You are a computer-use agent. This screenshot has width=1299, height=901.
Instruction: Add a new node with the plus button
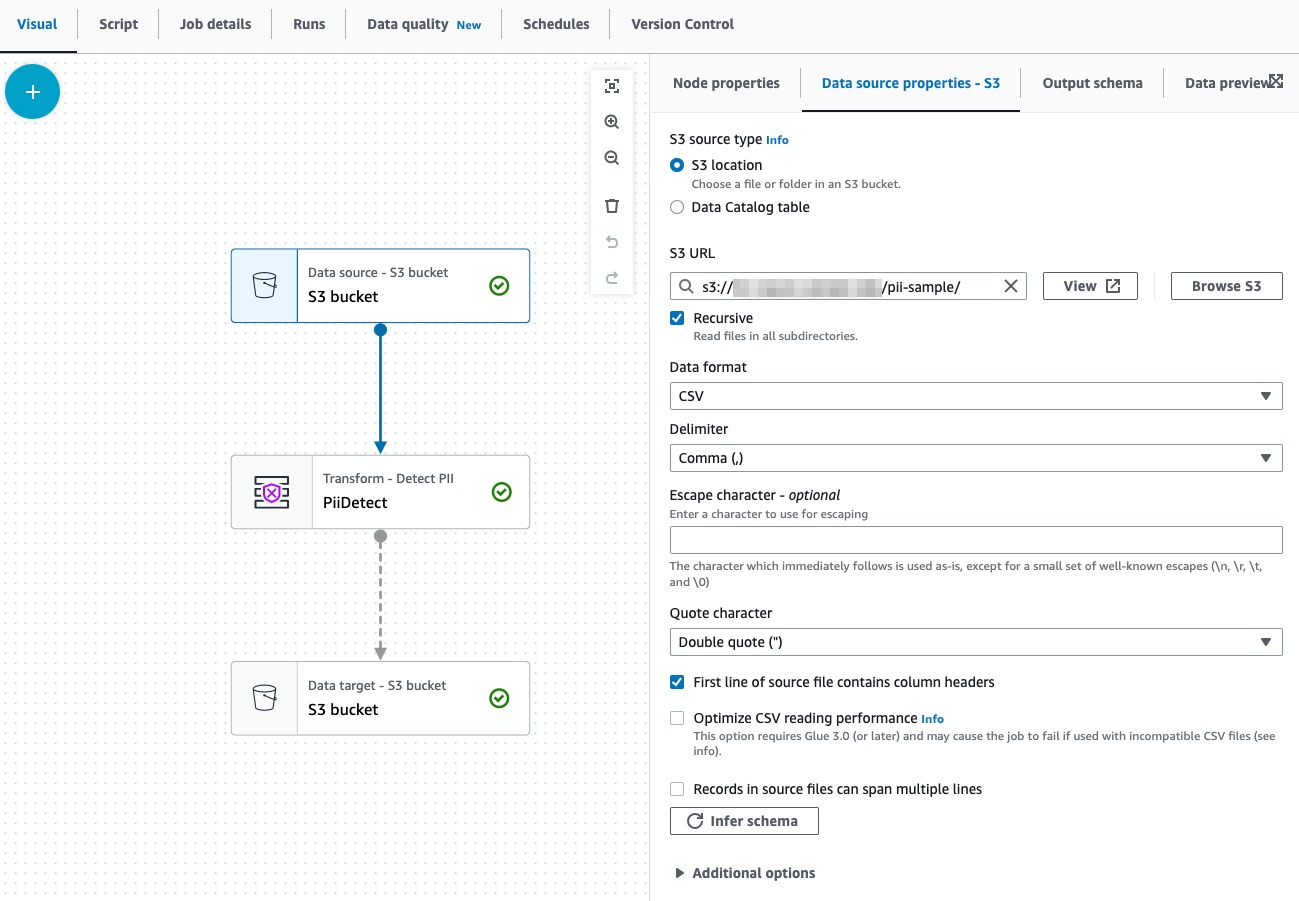32,91
